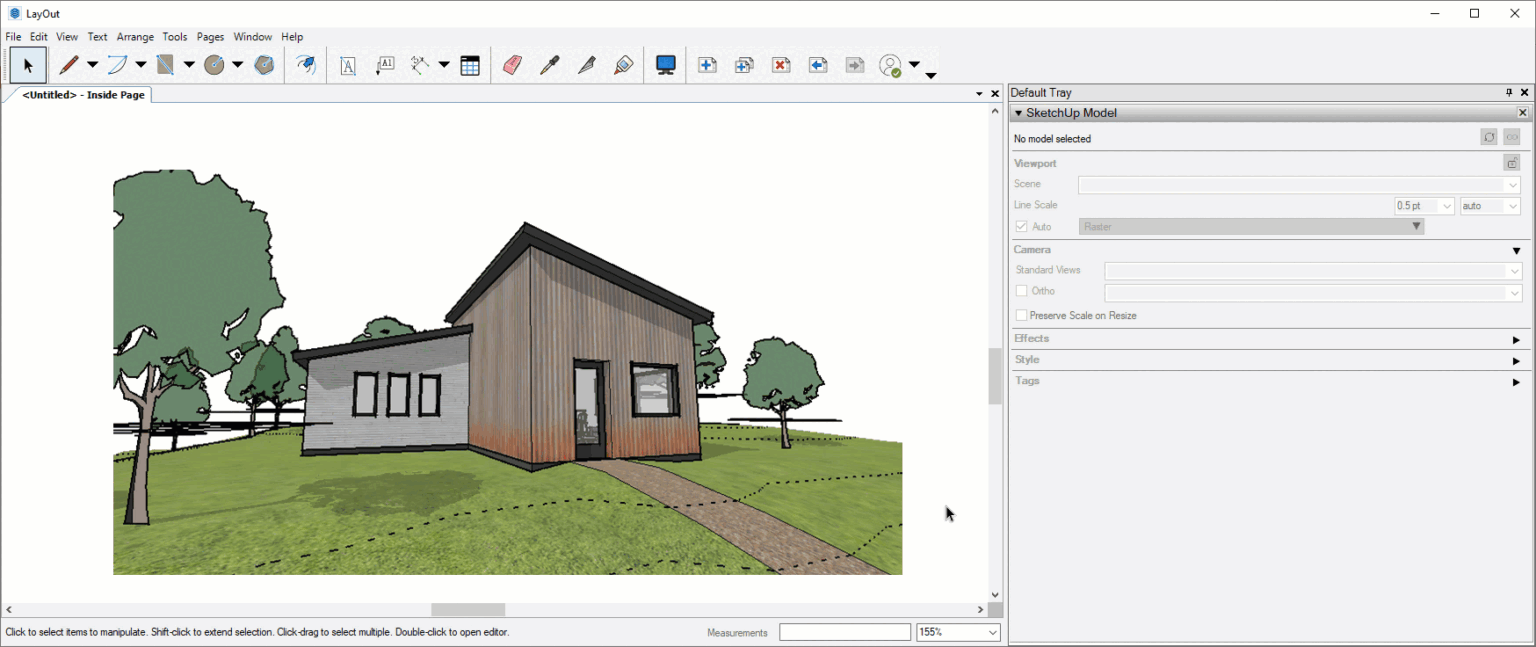The height and width of the screenshot is (647, 1536).
Task: Check Preserve Scale on Resize
Action: pyautogui.click(x=1021, y=315)
